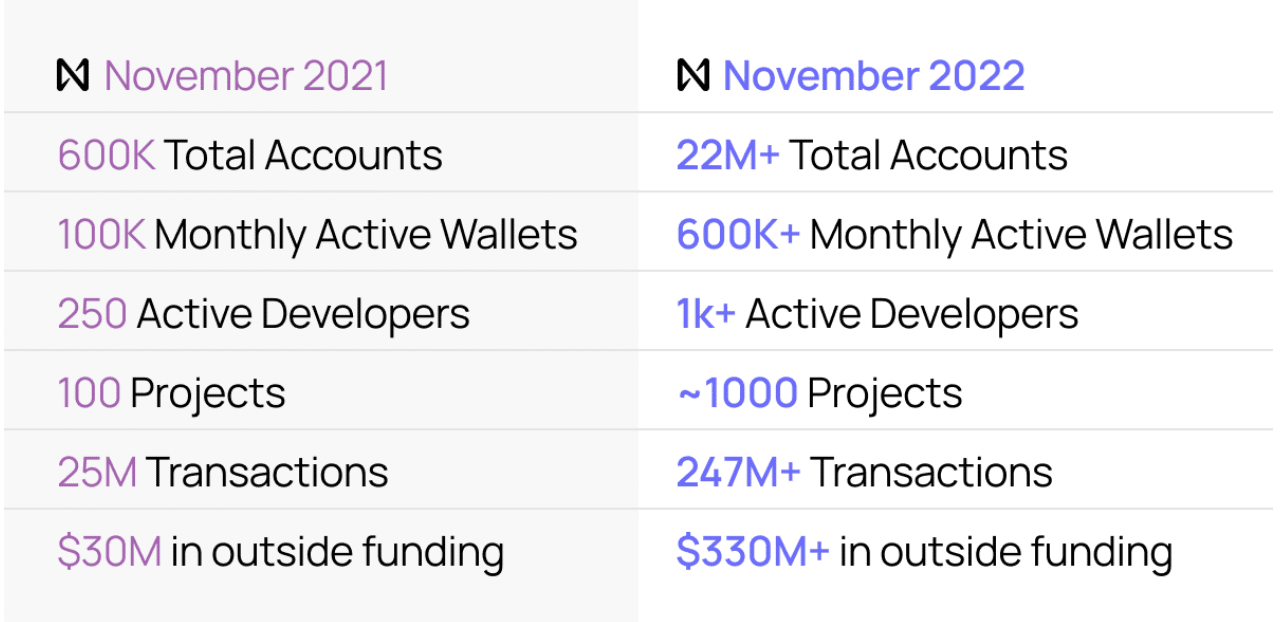Select 100K Monthly Active Wallets text
The image size is (1284, 622).
317,235
